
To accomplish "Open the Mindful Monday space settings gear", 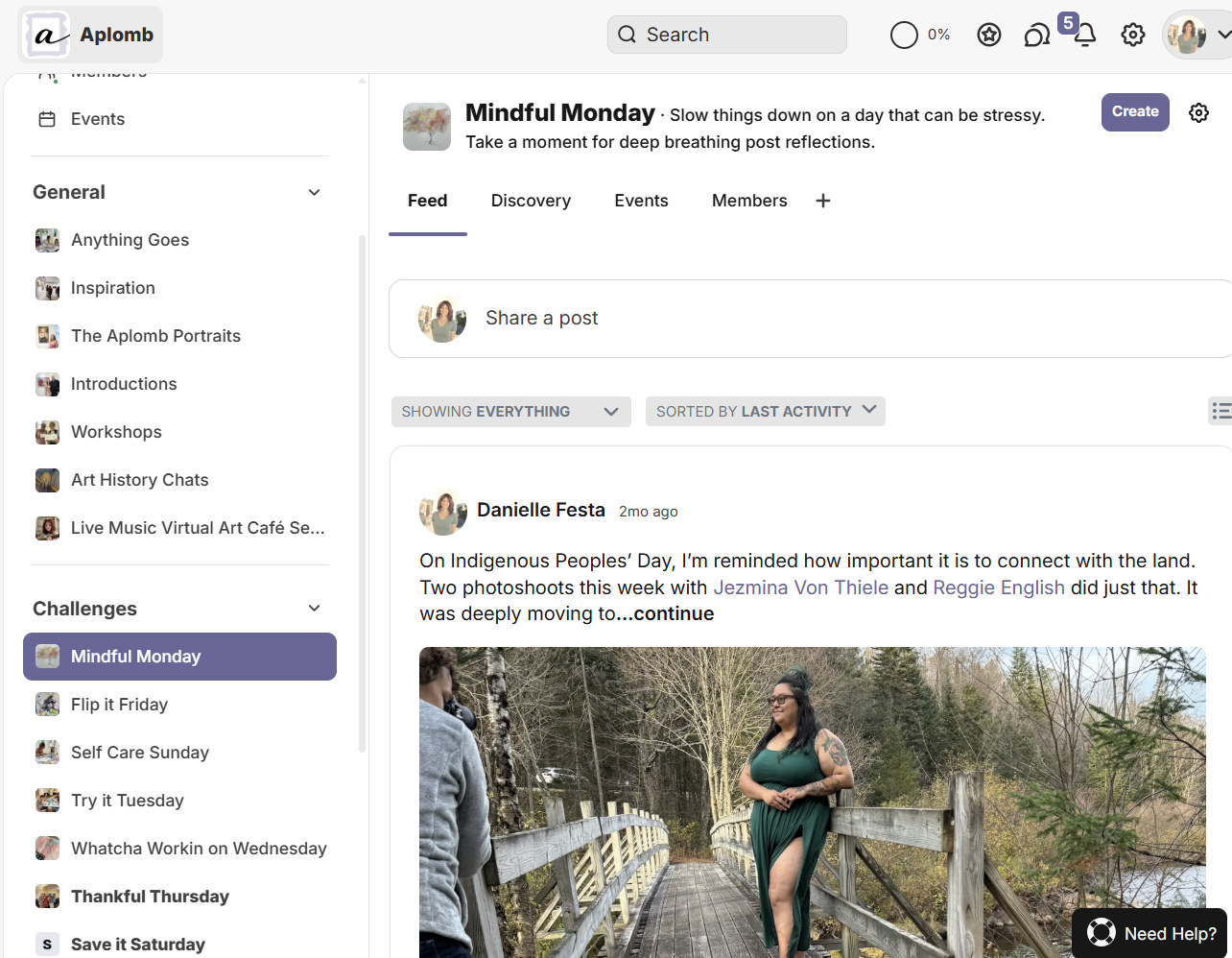I will [1198, 112].
